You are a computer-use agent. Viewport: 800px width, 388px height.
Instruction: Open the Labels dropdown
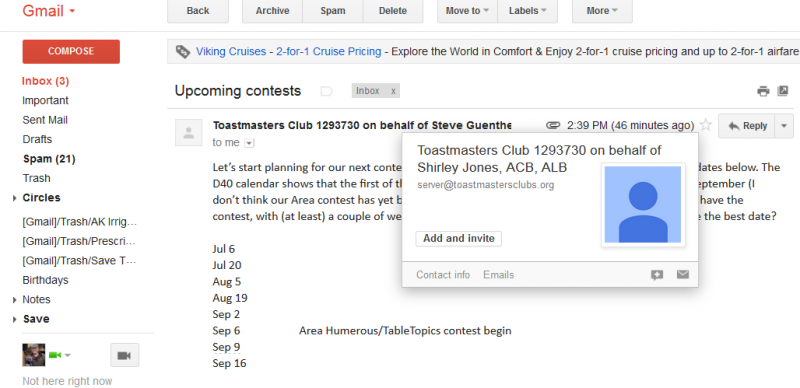(528, 11)
